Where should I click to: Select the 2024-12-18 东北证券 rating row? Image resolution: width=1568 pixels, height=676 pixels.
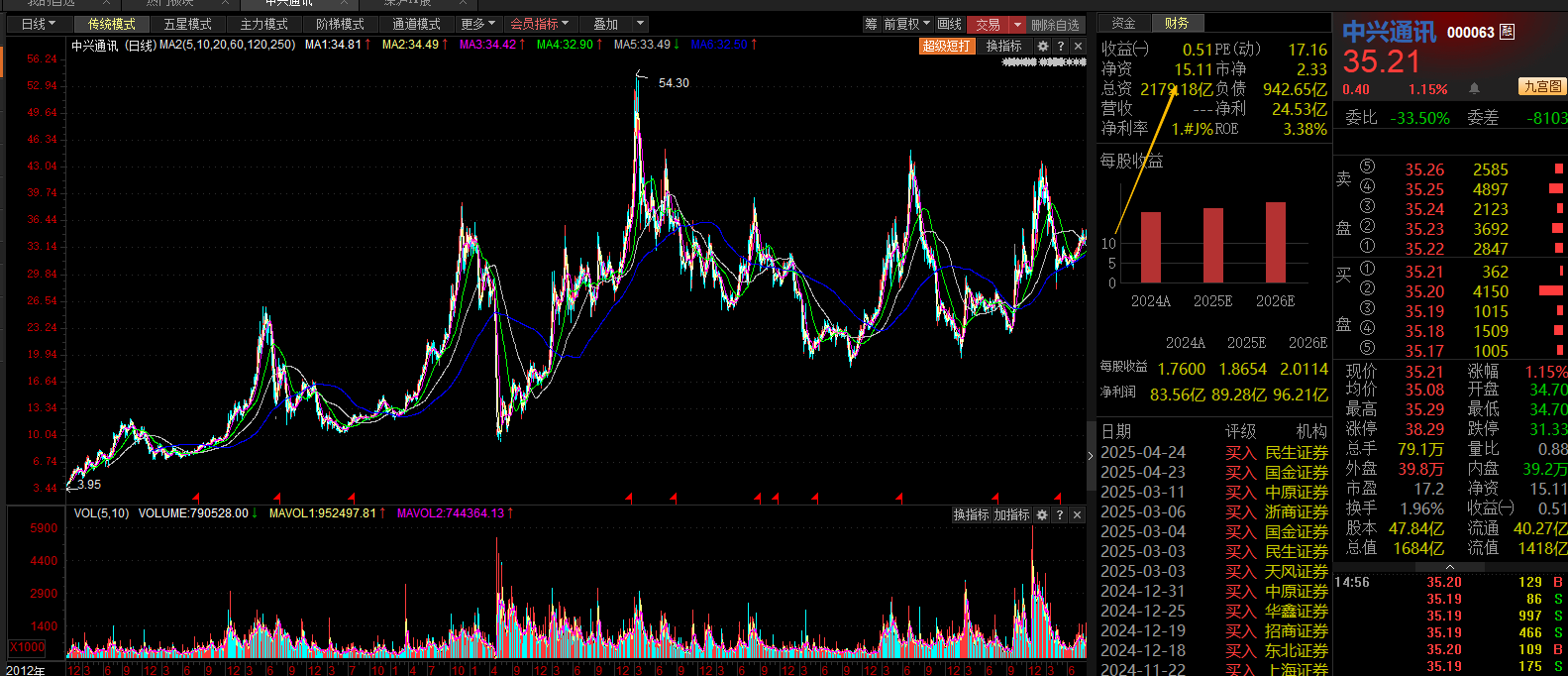pos(1213,650)
